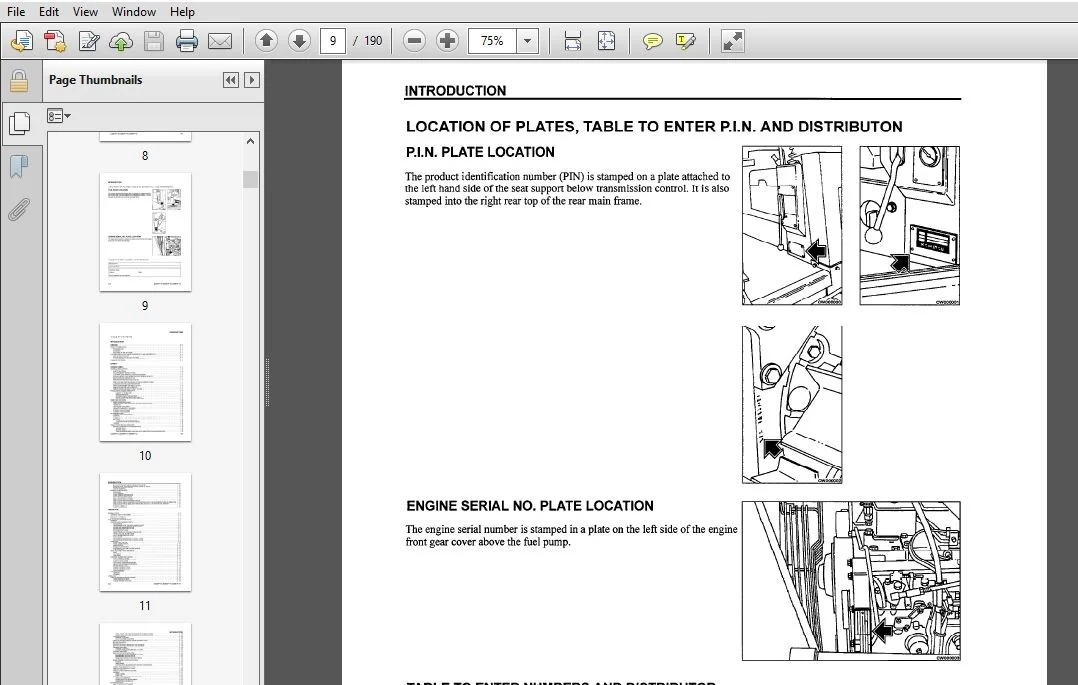Click the 'P.I.N. PLATE LOCATION' heading
The width and height of the screenshot is (1078, 685).
coord(480,152)
